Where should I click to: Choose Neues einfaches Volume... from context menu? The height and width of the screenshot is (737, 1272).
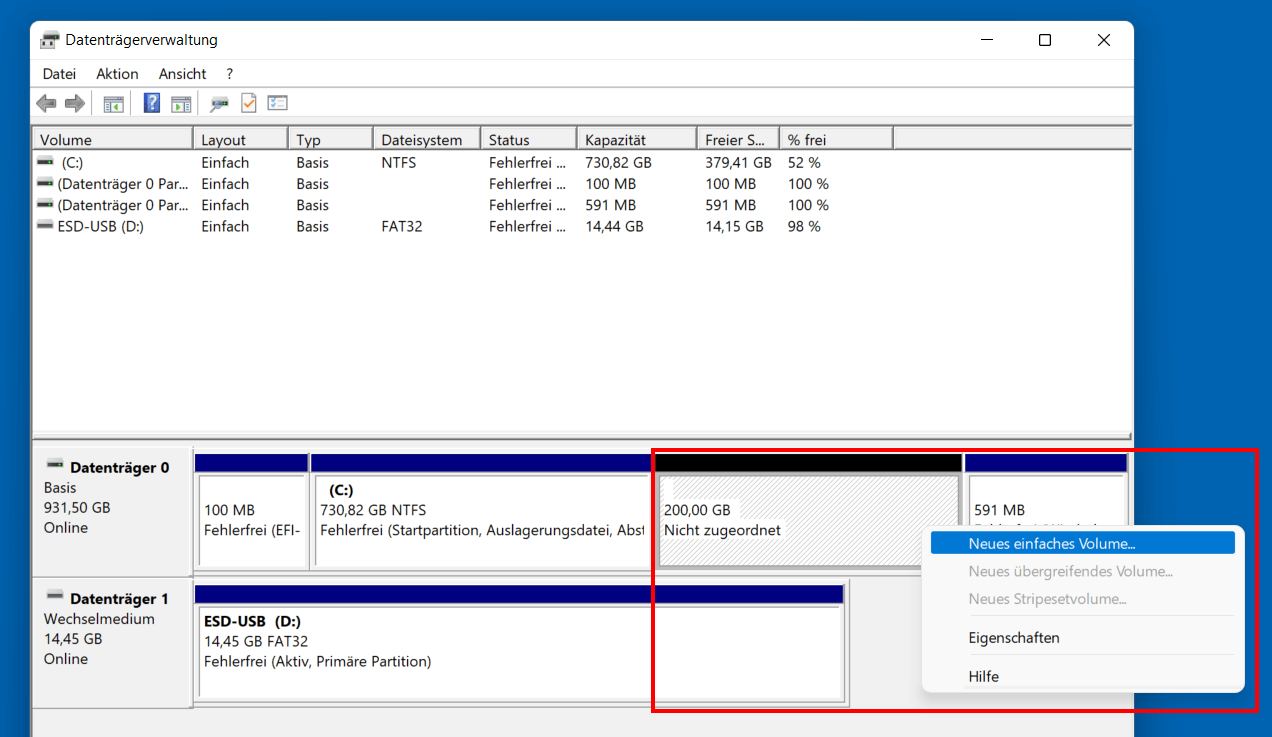[x=1083, y=544]
